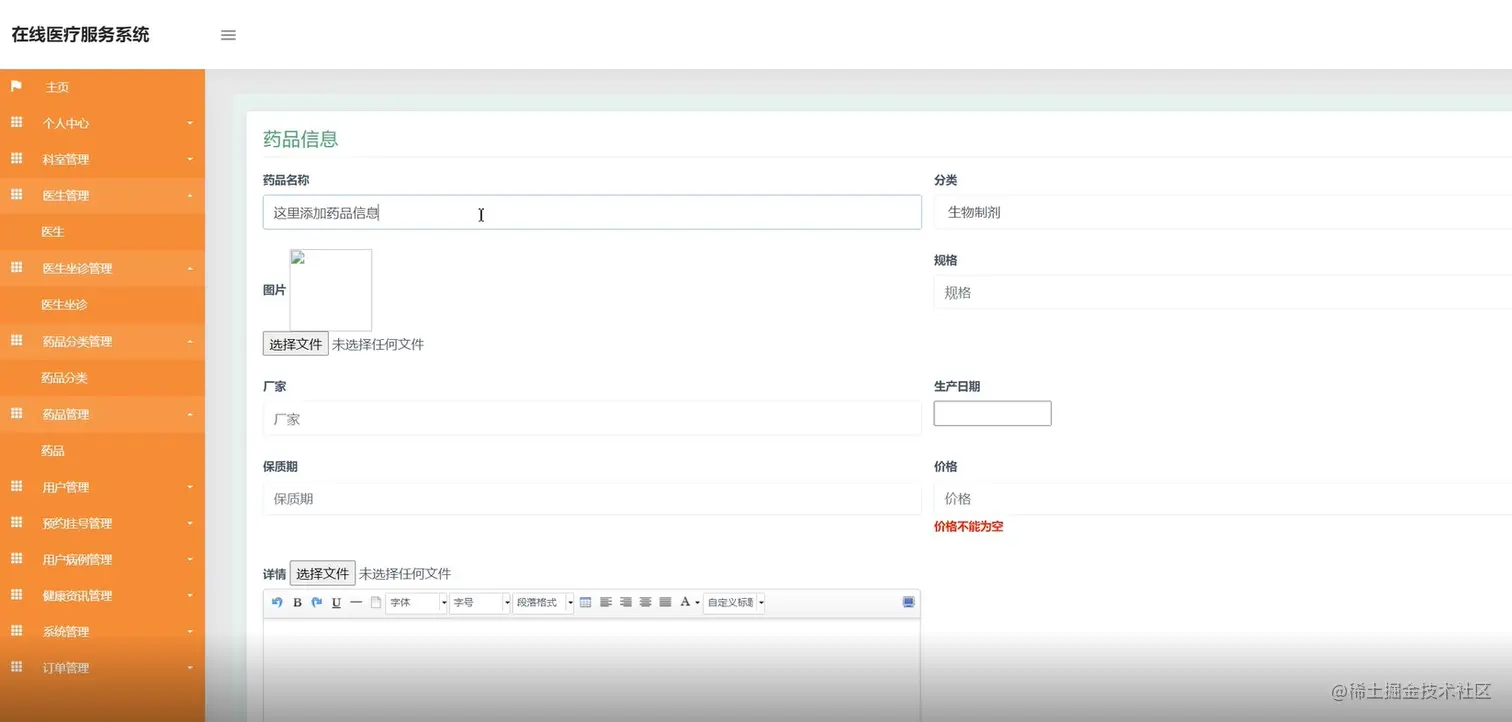Screen dimensions: 1512x722
Task: Toggle underline formatting in the editor
Action: [336, 602]
